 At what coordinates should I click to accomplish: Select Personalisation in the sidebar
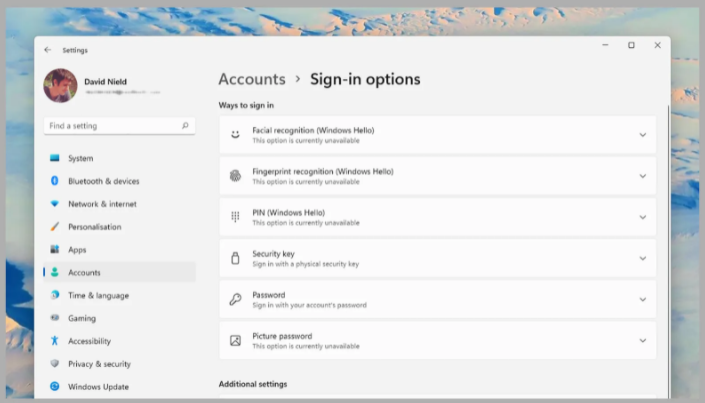coord(120,227)
